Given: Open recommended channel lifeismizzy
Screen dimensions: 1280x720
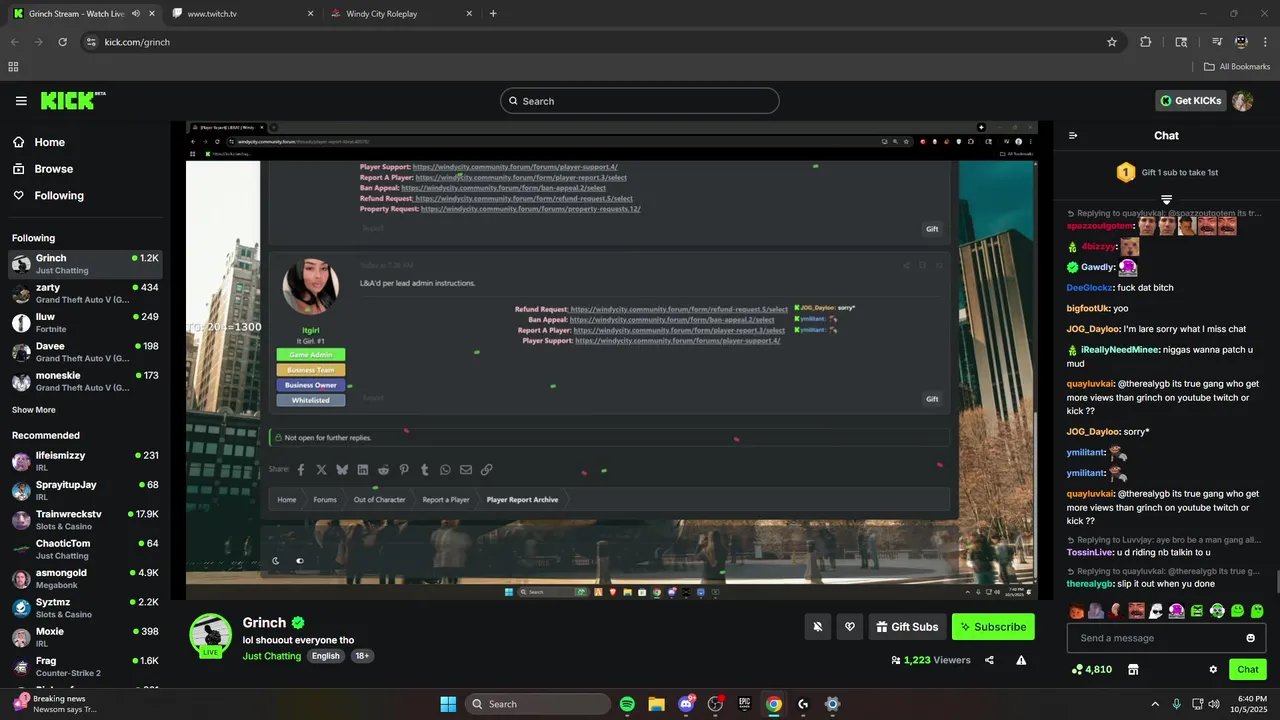Looking at the screenshot, I should point(84,461).
